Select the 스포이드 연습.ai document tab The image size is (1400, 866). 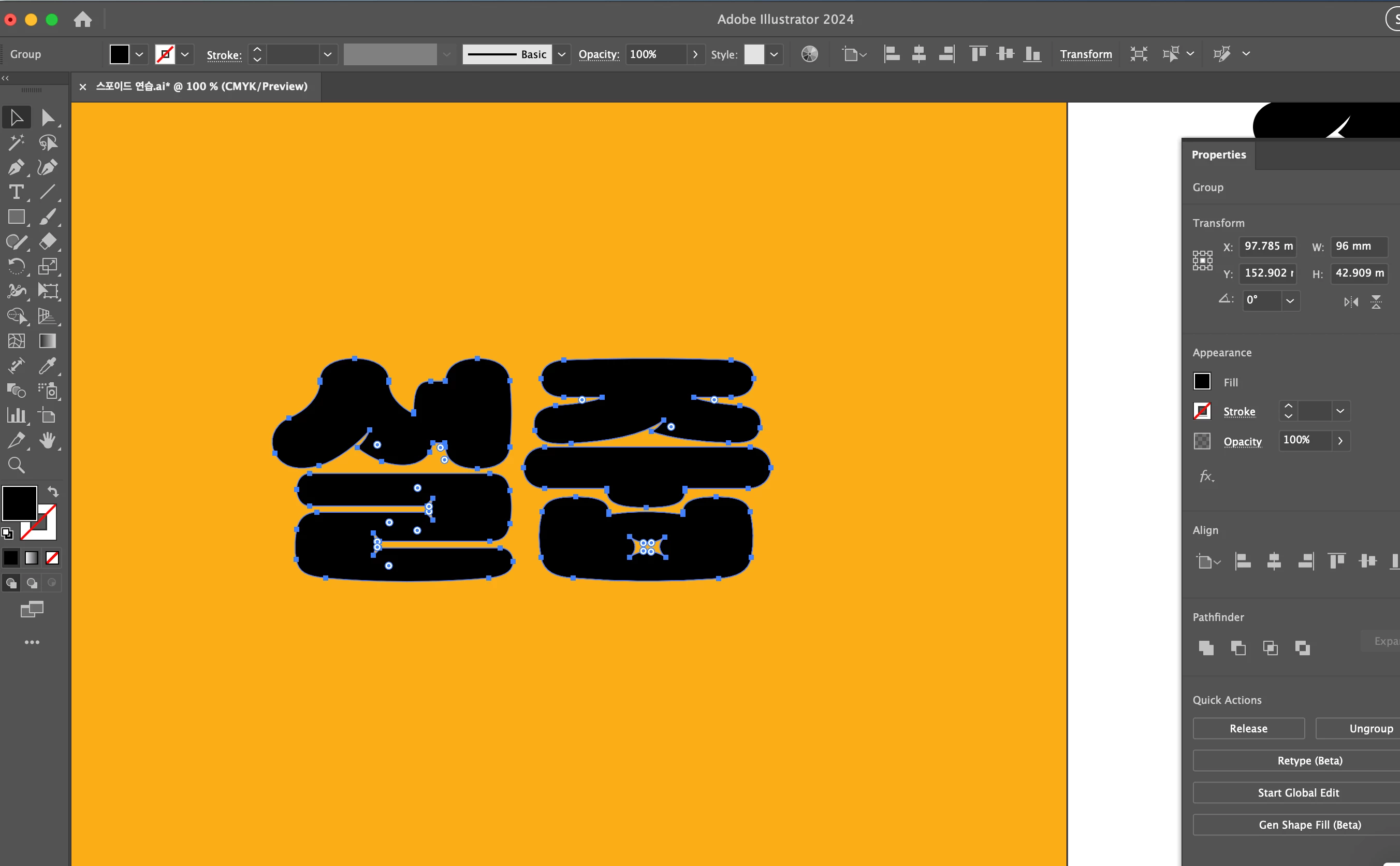(201, 86)
